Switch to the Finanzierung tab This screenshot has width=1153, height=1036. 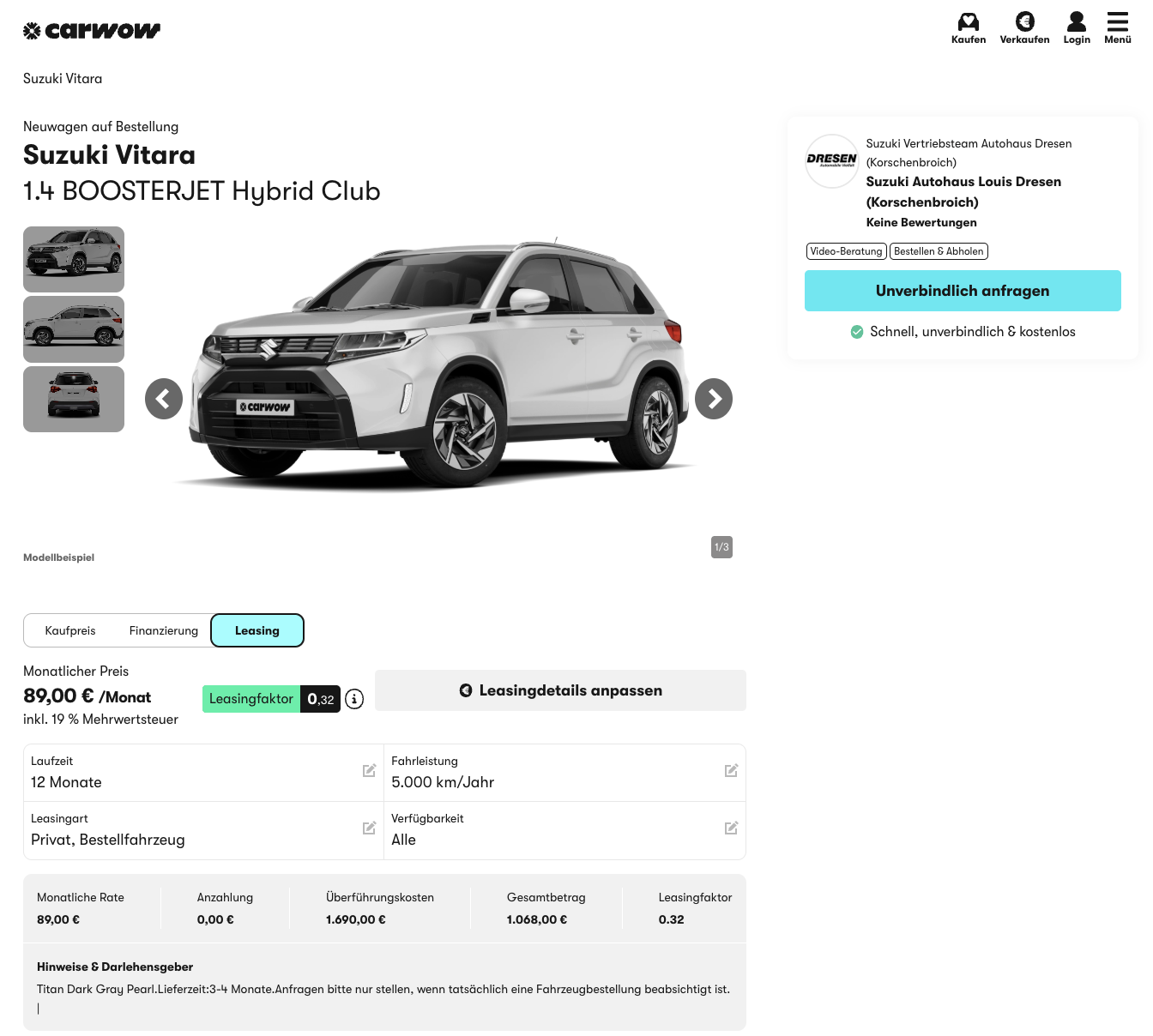click(164, 630)
